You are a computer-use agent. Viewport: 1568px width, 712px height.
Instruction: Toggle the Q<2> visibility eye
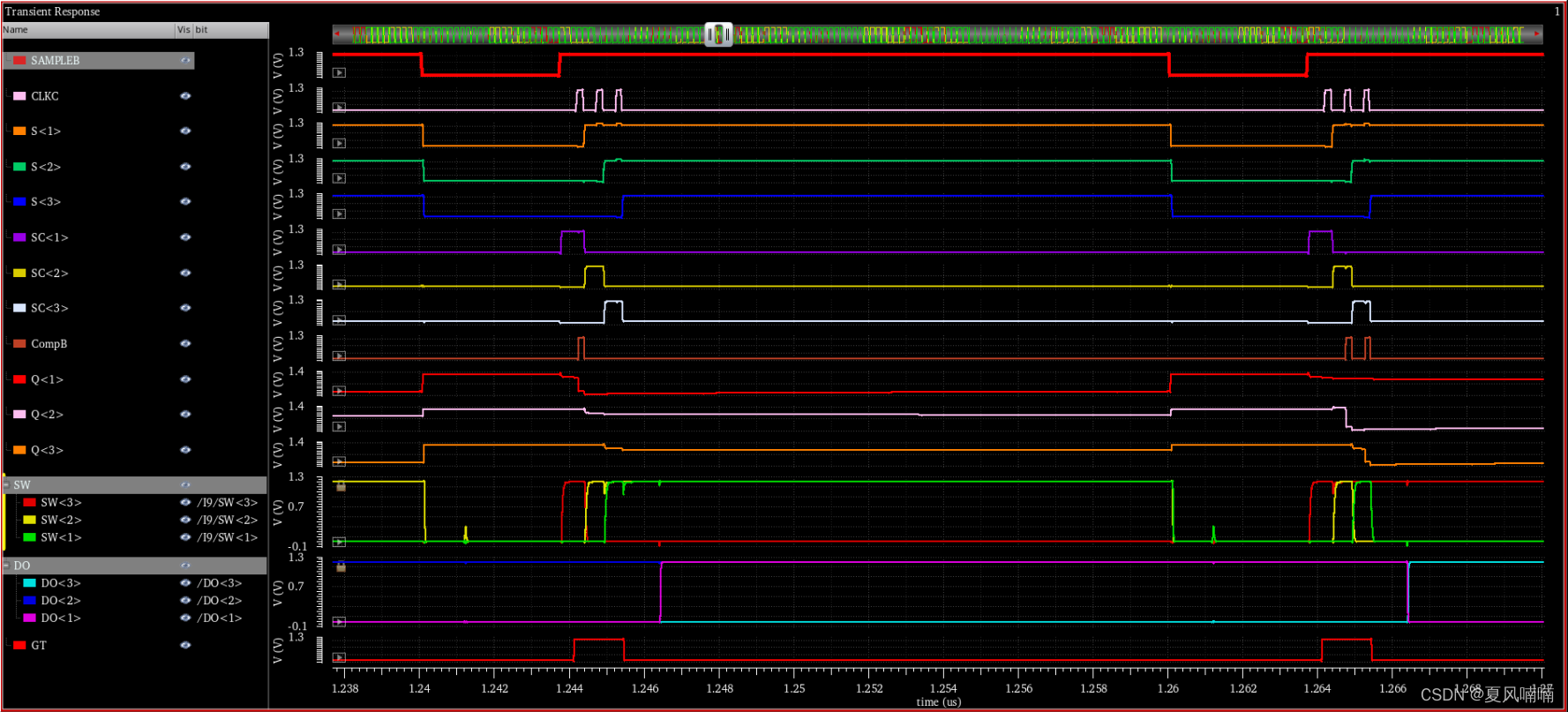click(x=185, y=414)
